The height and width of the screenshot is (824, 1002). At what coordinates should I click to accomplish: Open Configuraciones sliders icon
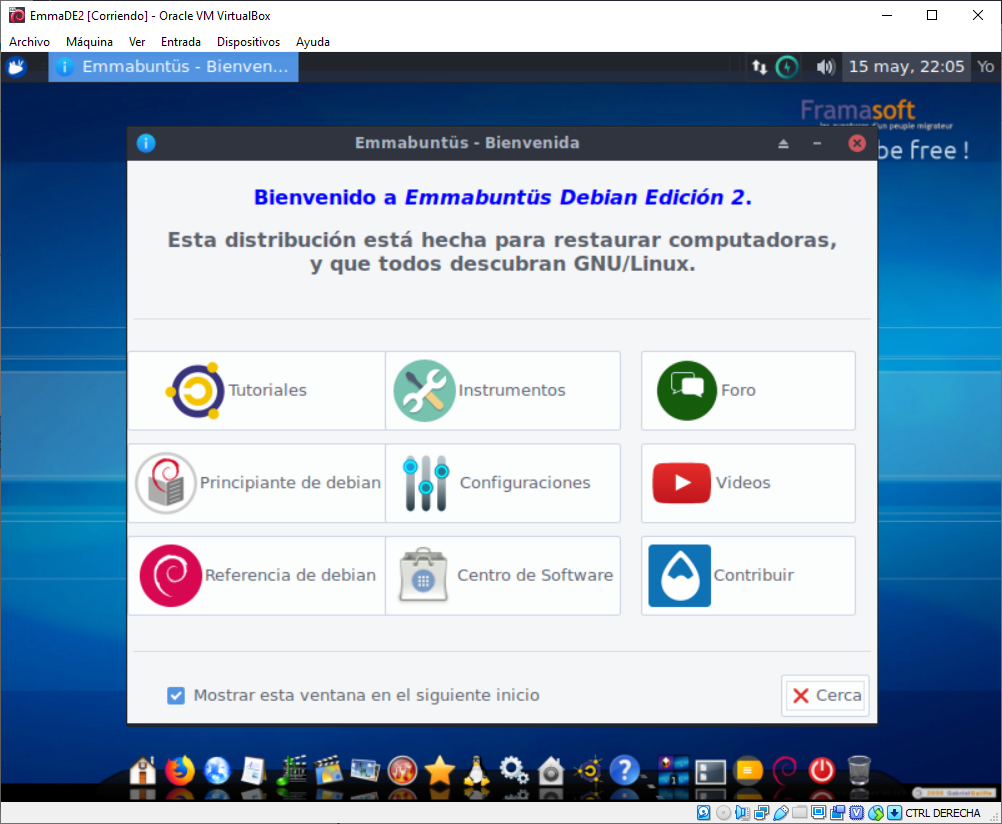pos(426,483)
